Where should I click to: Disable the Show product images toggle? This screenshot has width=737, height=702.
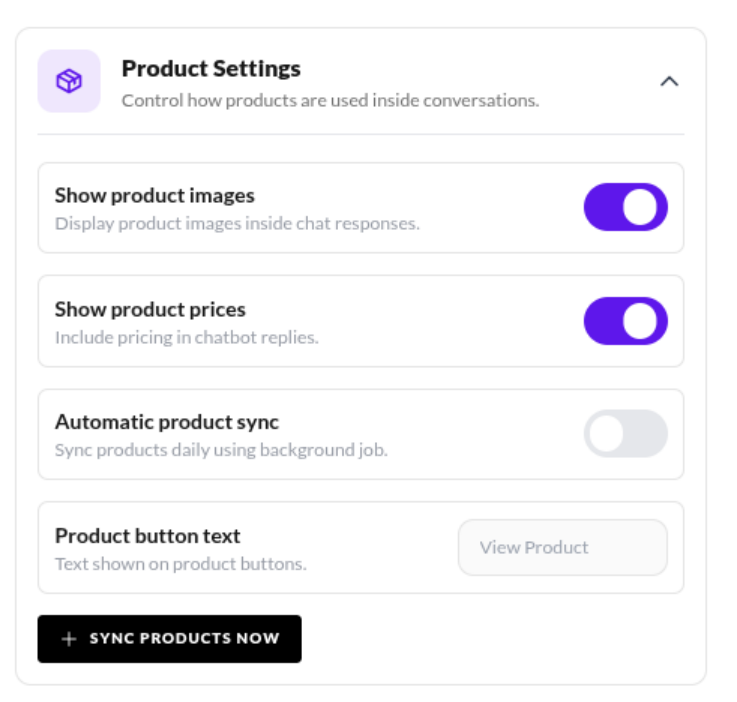pyautogui.click(x=625, y=207)
